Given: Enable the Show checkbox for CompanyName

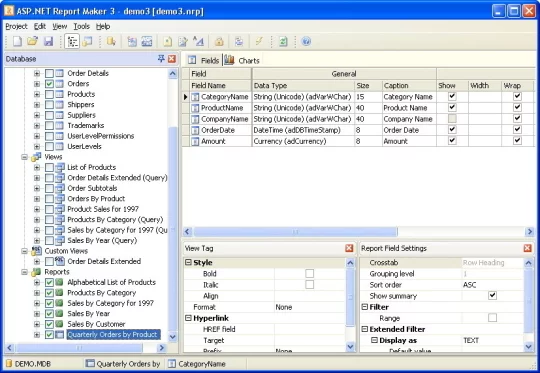Looking at the screenshot, I should (x=452, y=119).
